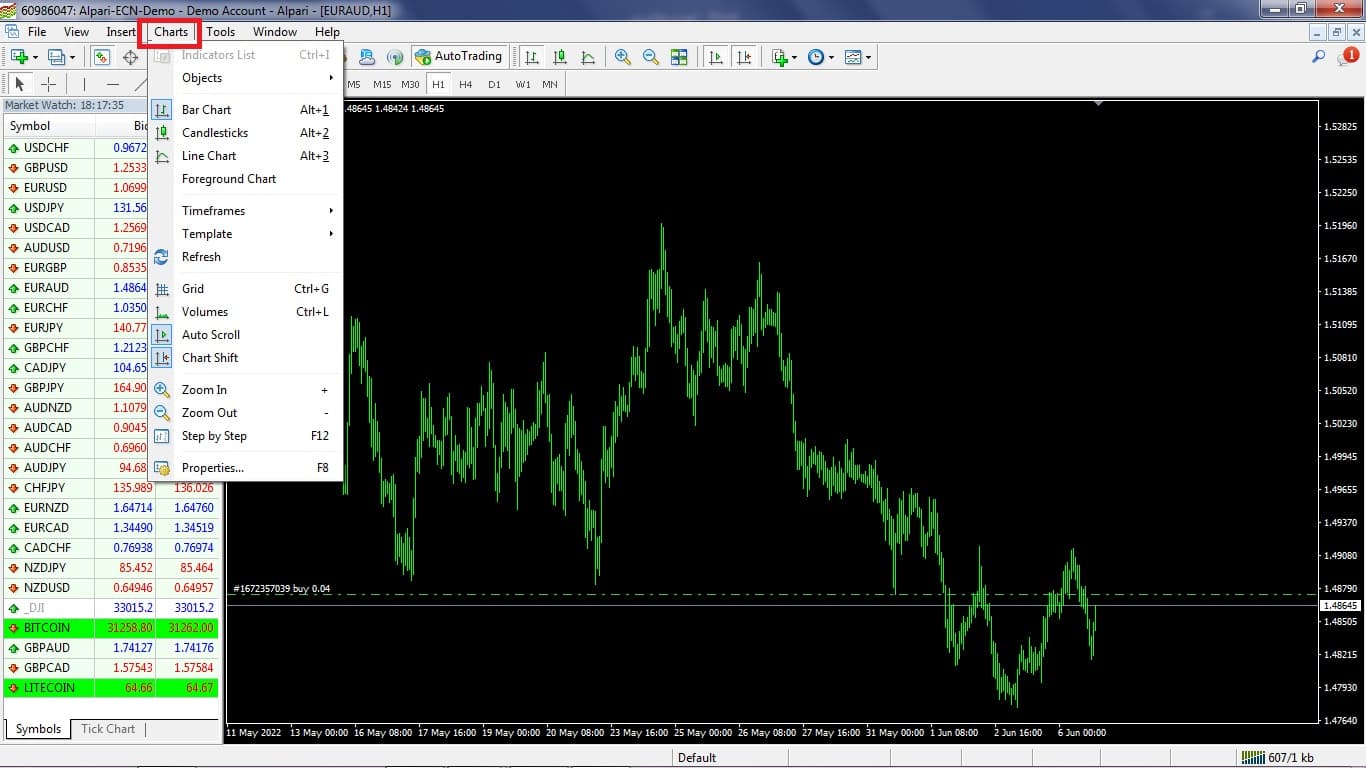The image size is (1366, 768).
Task: Click the signals icon left of AutoTrading
Action: point(395,57)
